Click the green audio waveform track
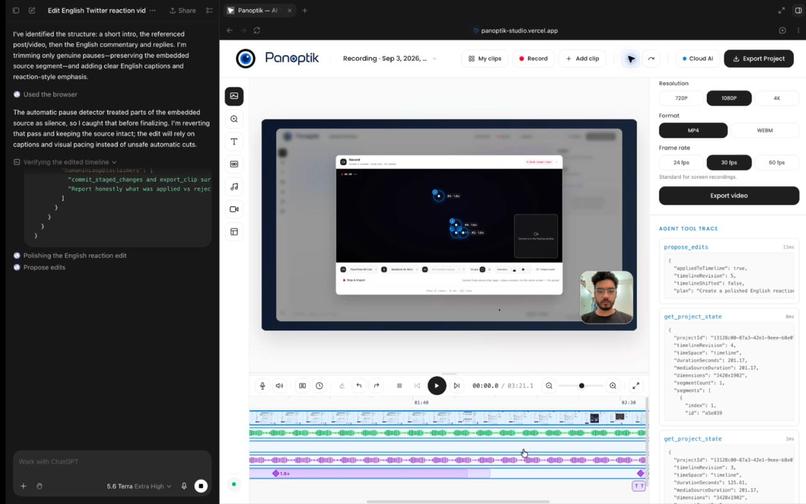806x504 pixels. [448, 433]
